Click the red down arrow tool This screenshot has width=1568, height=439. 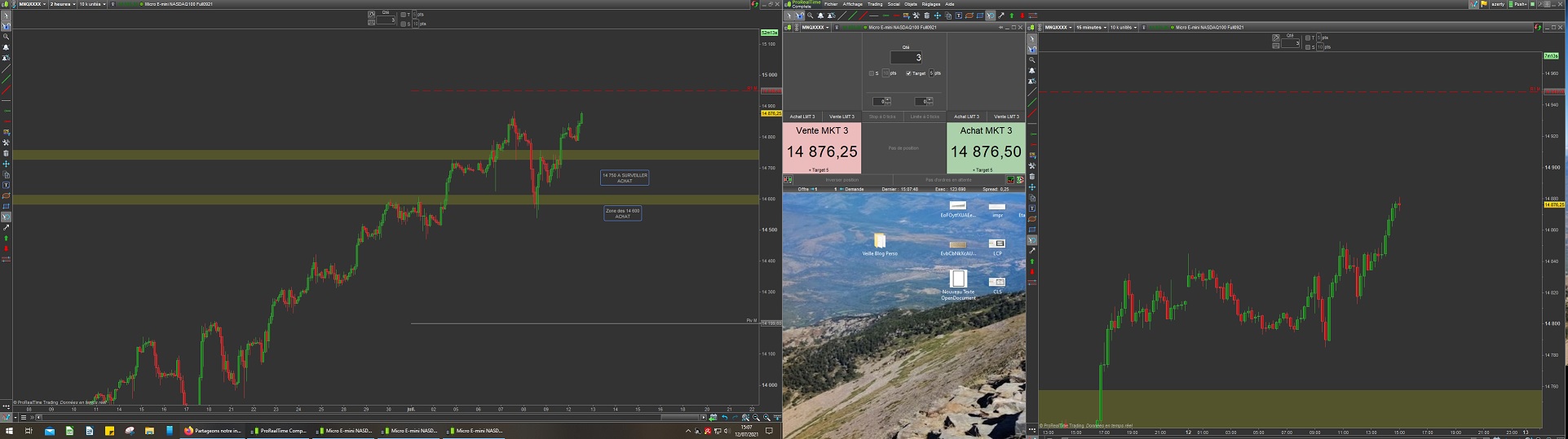[x=1023, y=15]
